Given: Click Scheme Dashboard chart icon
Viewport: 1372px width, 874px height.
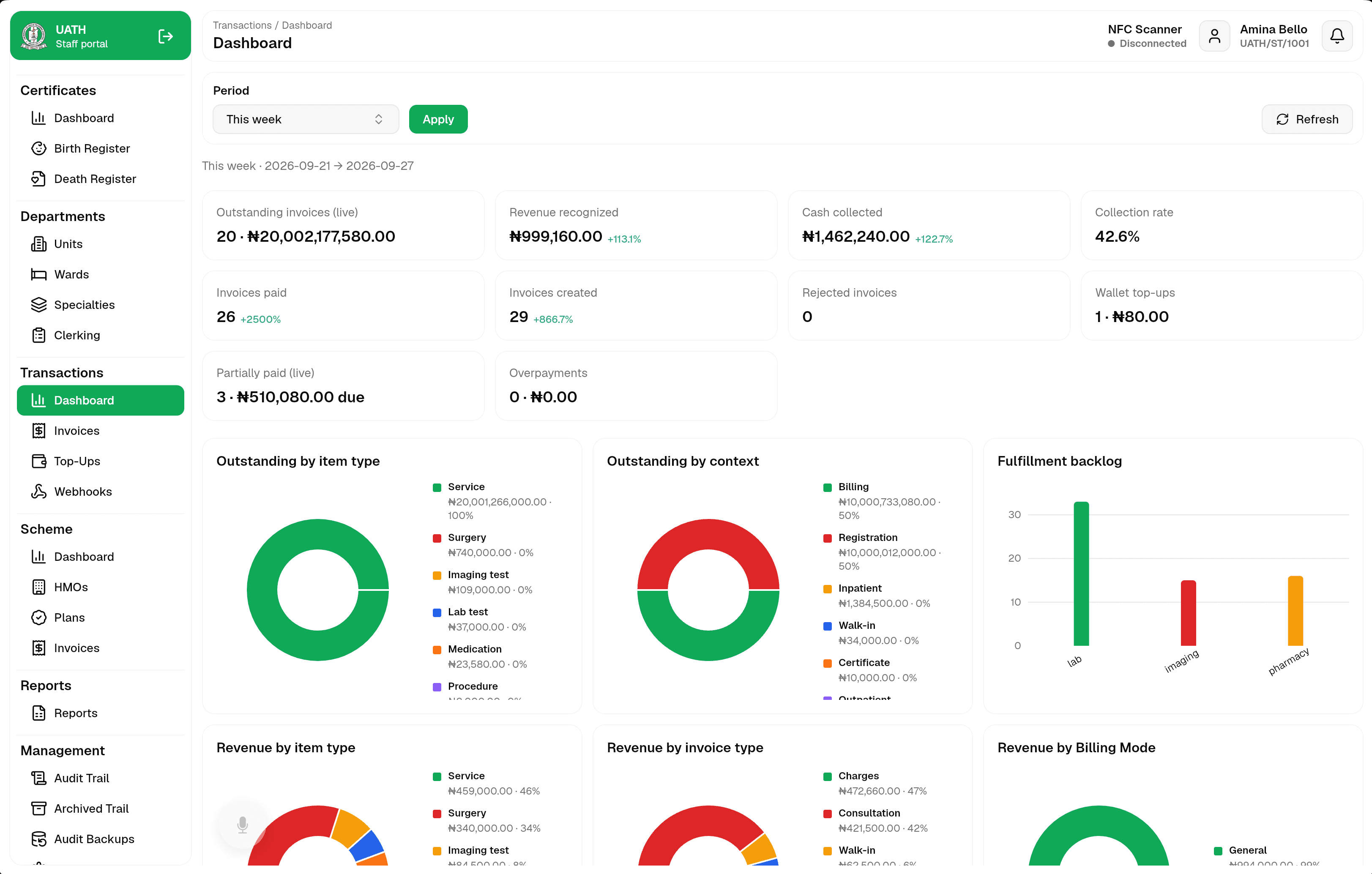Looking at the screenshot, I should pos(39,557).
